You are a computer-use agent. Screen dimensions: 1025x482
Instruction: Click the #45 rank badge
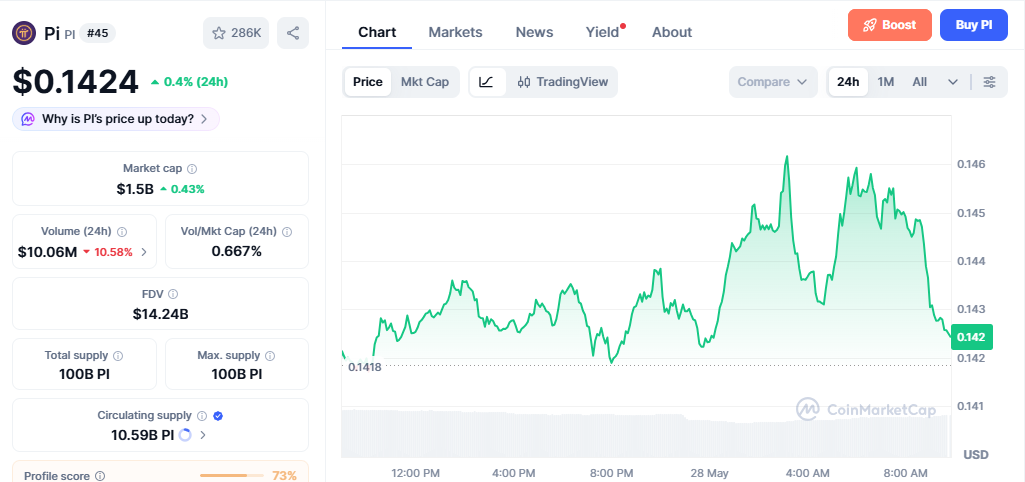point(97,33)
